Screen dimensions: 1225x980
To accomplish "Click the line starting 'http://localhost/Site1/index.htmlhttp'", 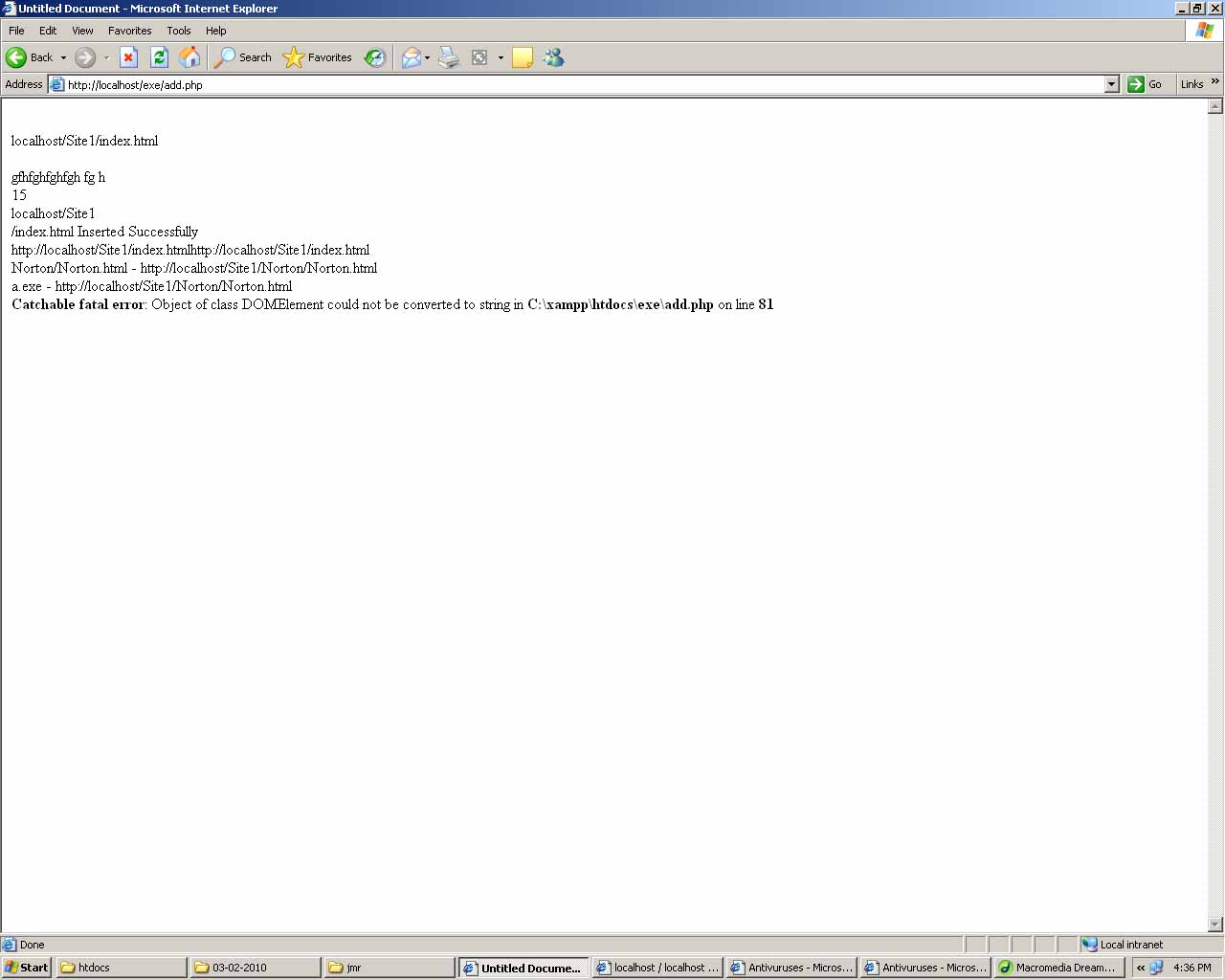I will pyautogui.click(x=190, y=250).
